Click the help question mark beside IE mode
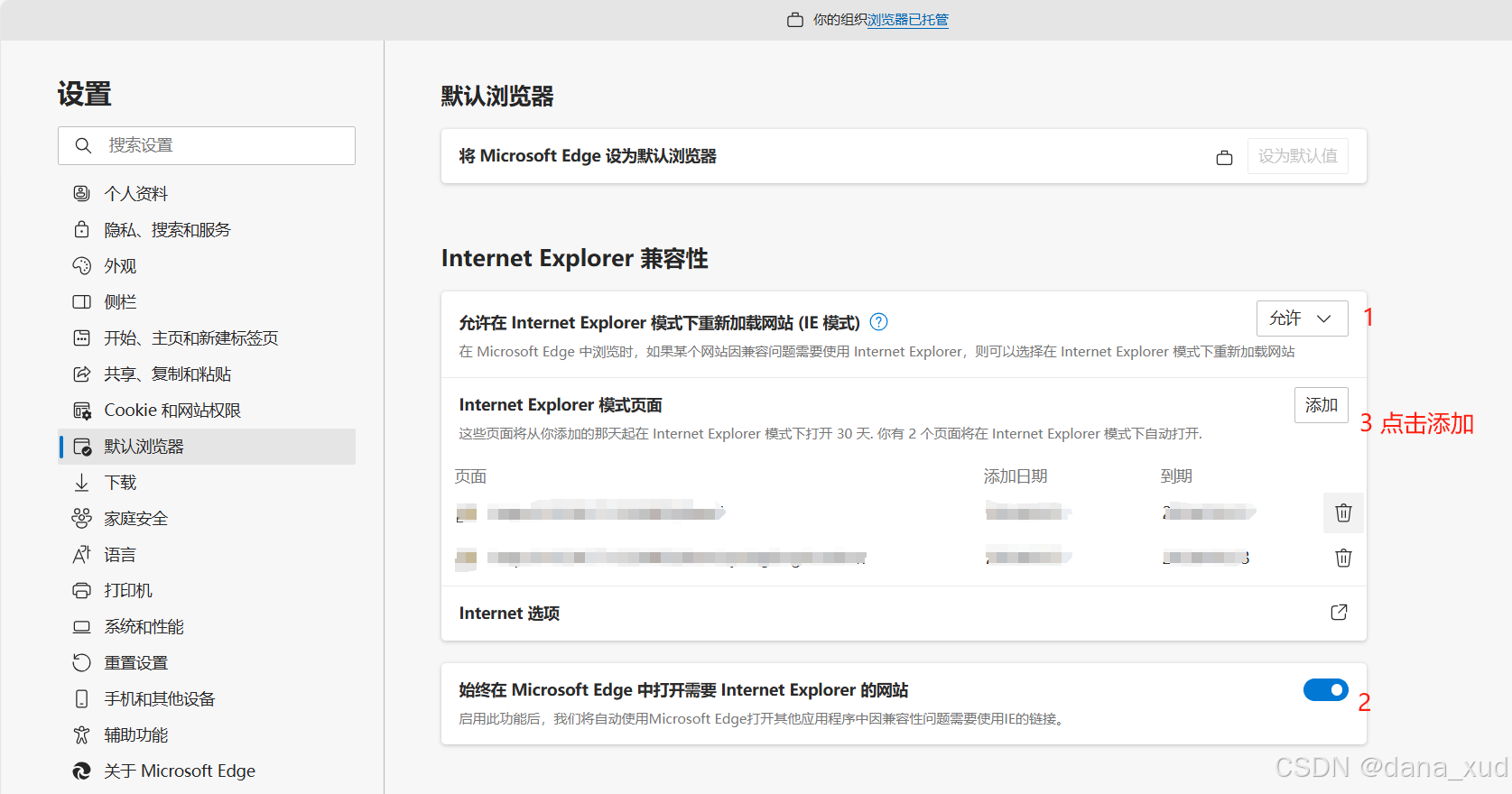The width and height of the screenshot is (1512, 794). (x=878, y=322)
